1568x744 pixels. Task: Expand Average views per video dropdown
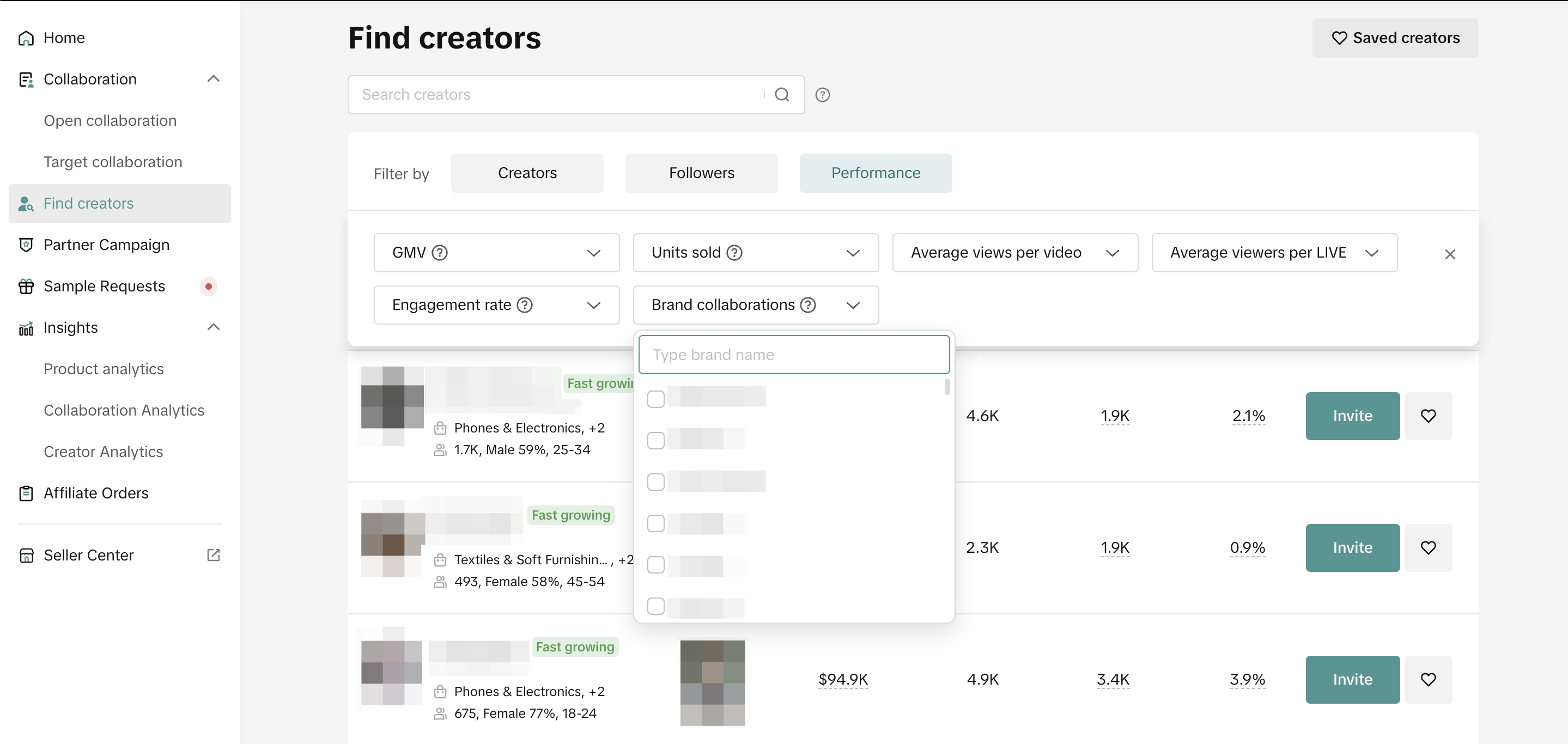1014,253
